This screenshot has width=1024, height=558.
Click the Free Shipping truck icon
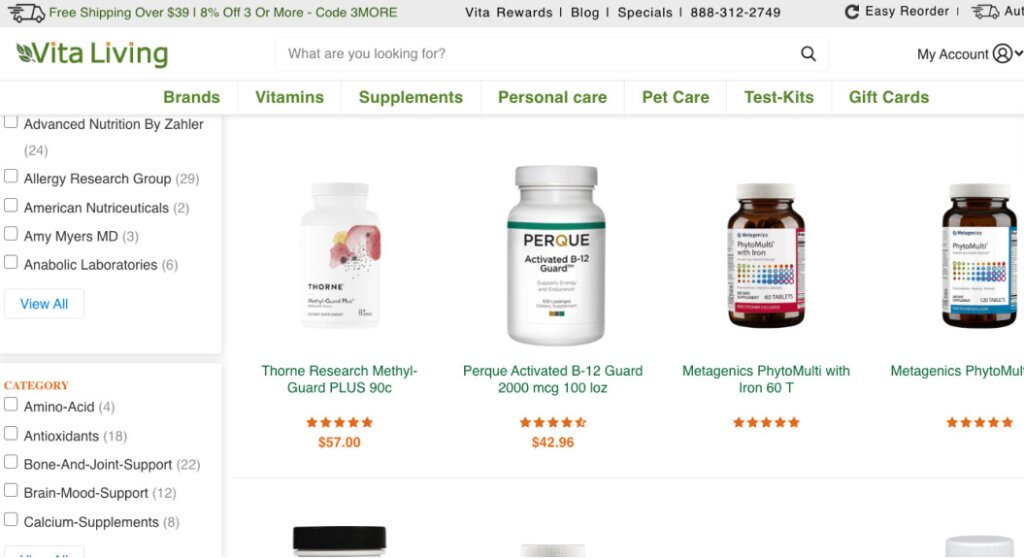27,12
